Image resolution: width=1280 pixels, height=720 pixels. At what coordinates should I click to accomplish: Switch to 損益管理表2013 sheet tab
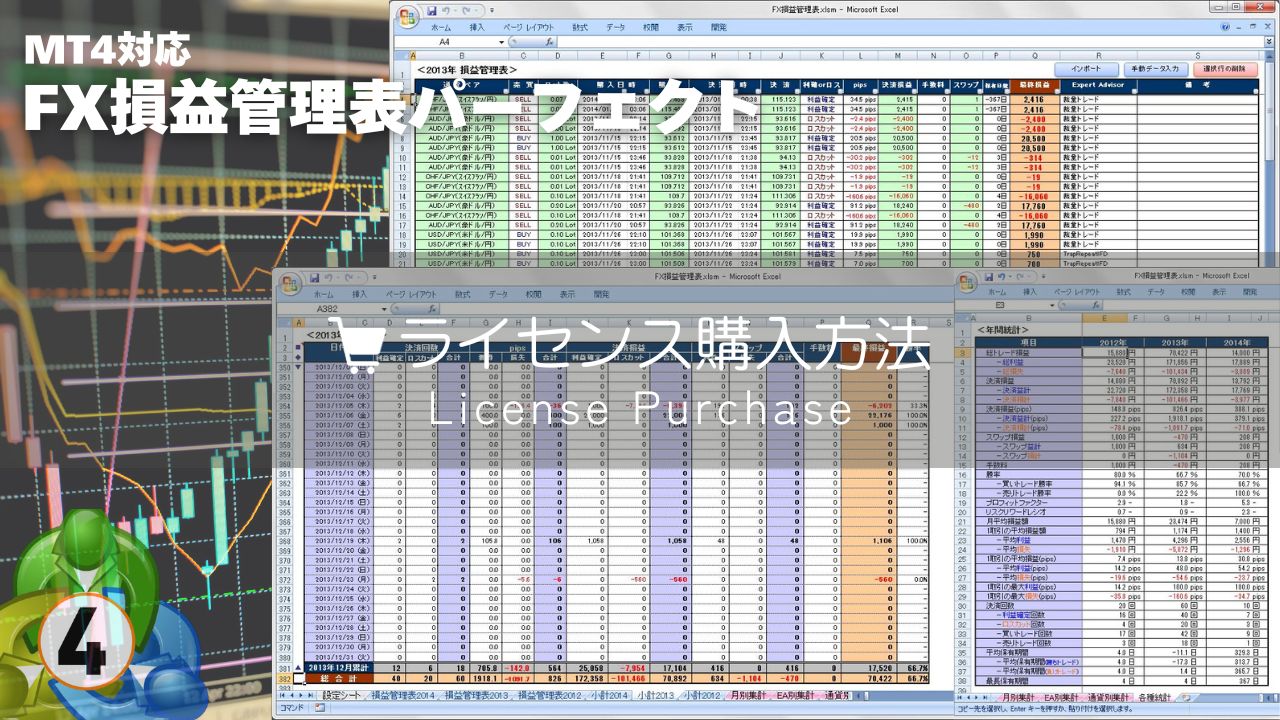[478, 694]
